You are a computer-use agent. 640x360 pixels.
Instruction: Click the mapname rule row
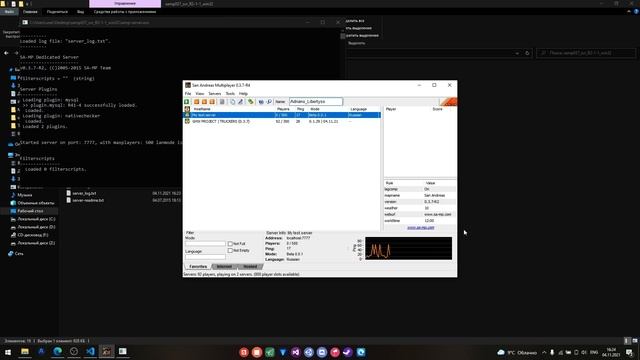coord(420,196)
